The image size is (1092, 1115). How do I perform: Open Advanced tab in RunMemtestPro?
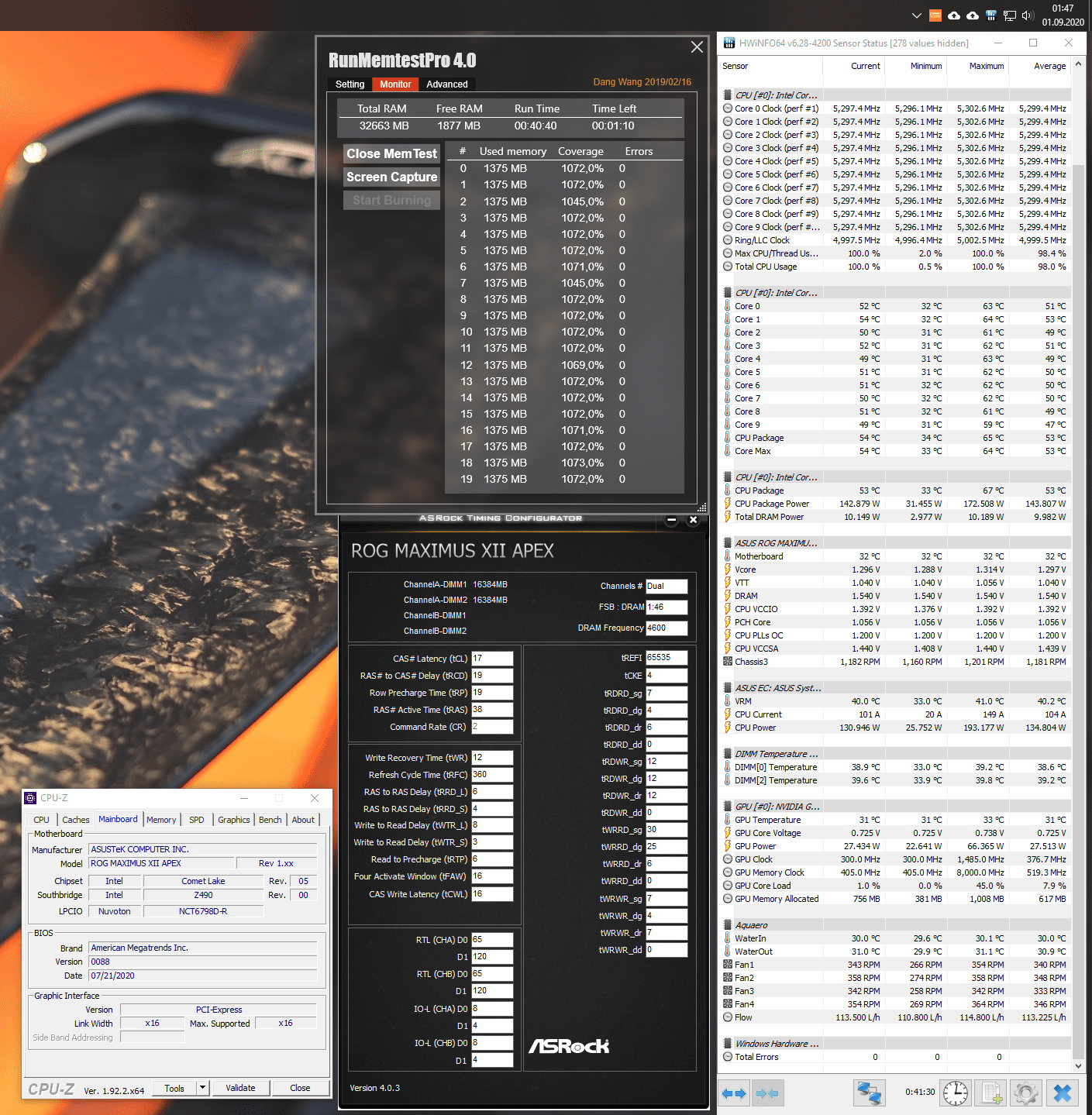point(447,84)
